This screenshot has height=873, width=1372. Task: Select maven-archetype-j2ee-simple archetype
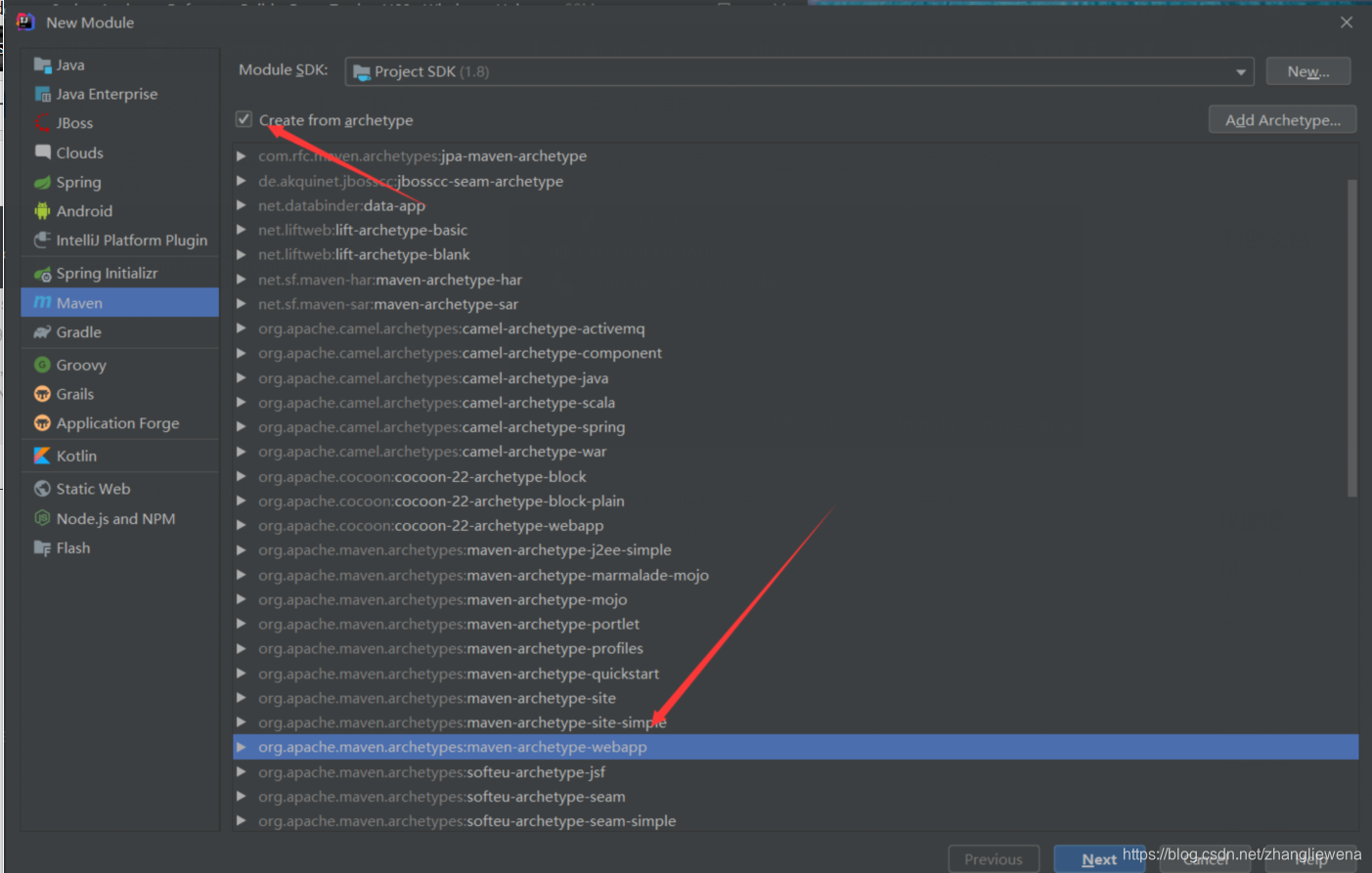(x=795, y=550)
